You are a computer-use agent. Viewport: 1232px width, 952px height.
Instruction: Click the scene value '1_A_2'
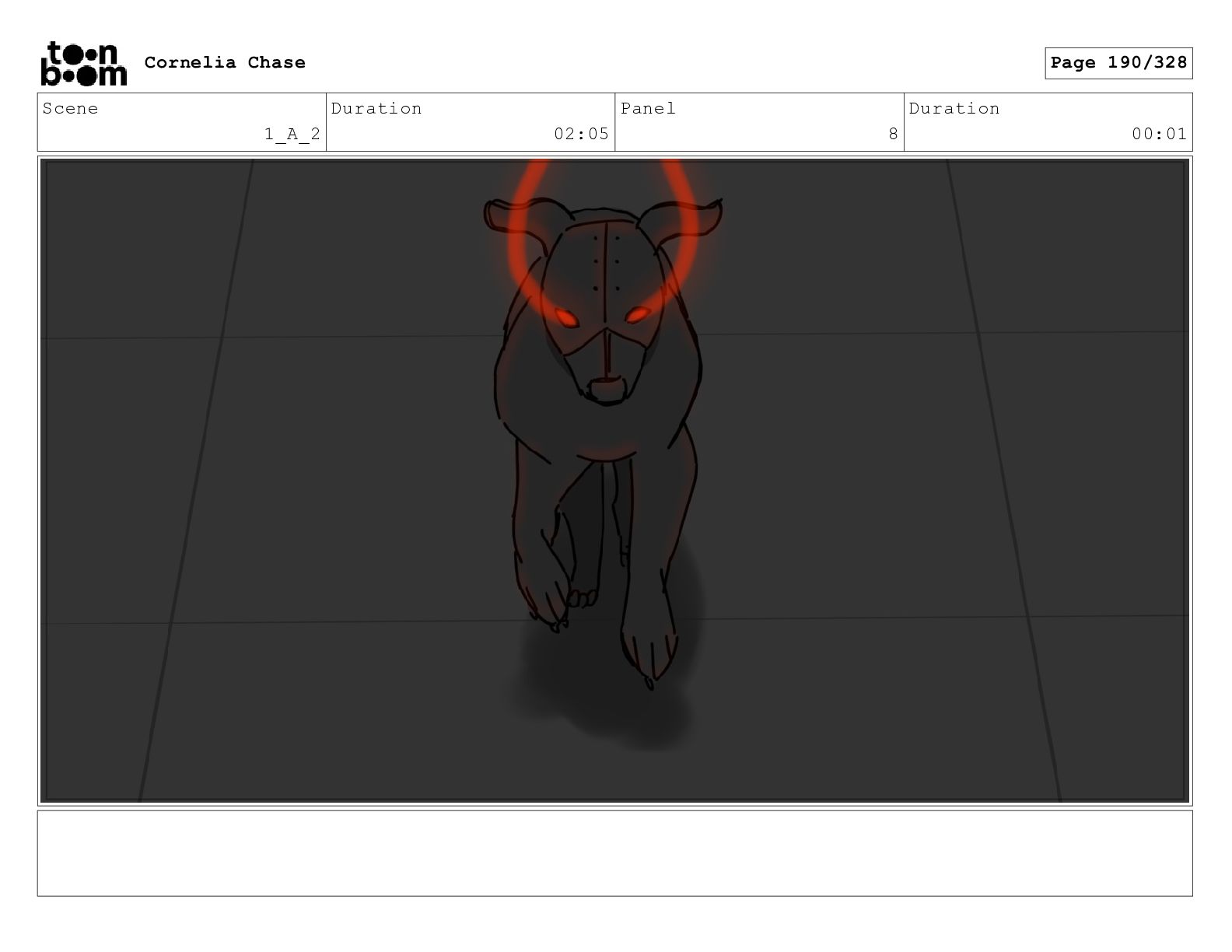coord(292,135)
